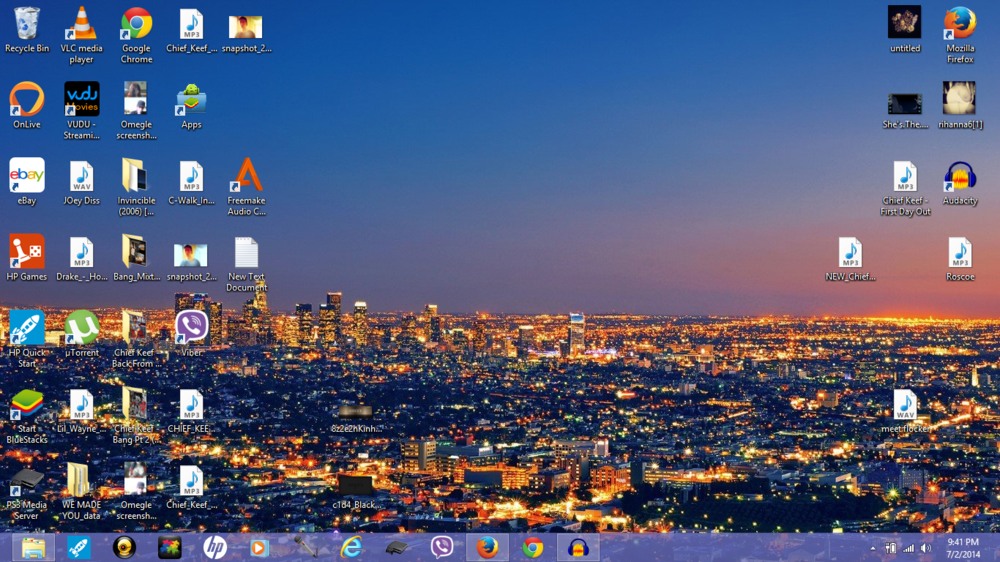Viewport: 1000px width, 562px height.
Task: Select the OnLive desktop icon
Action: pos(27,105)
